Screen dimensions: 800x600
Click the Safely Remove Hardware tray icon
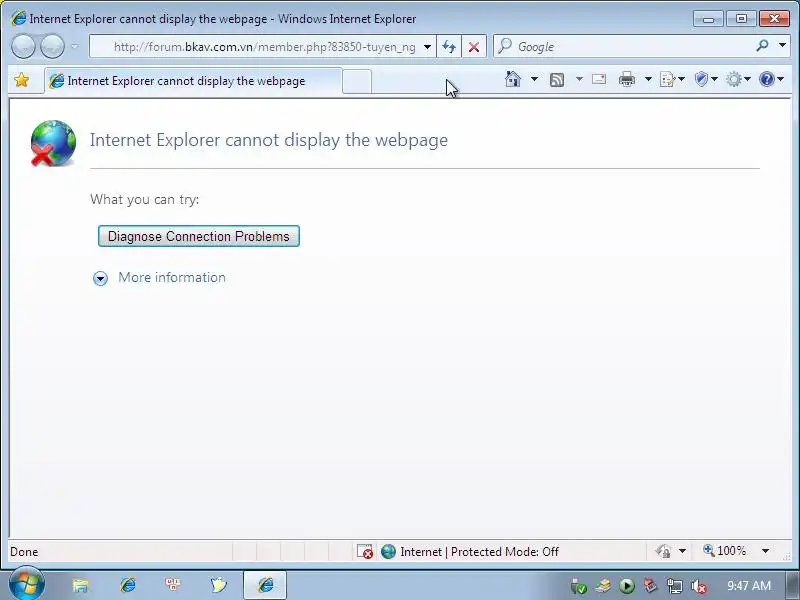579,586
